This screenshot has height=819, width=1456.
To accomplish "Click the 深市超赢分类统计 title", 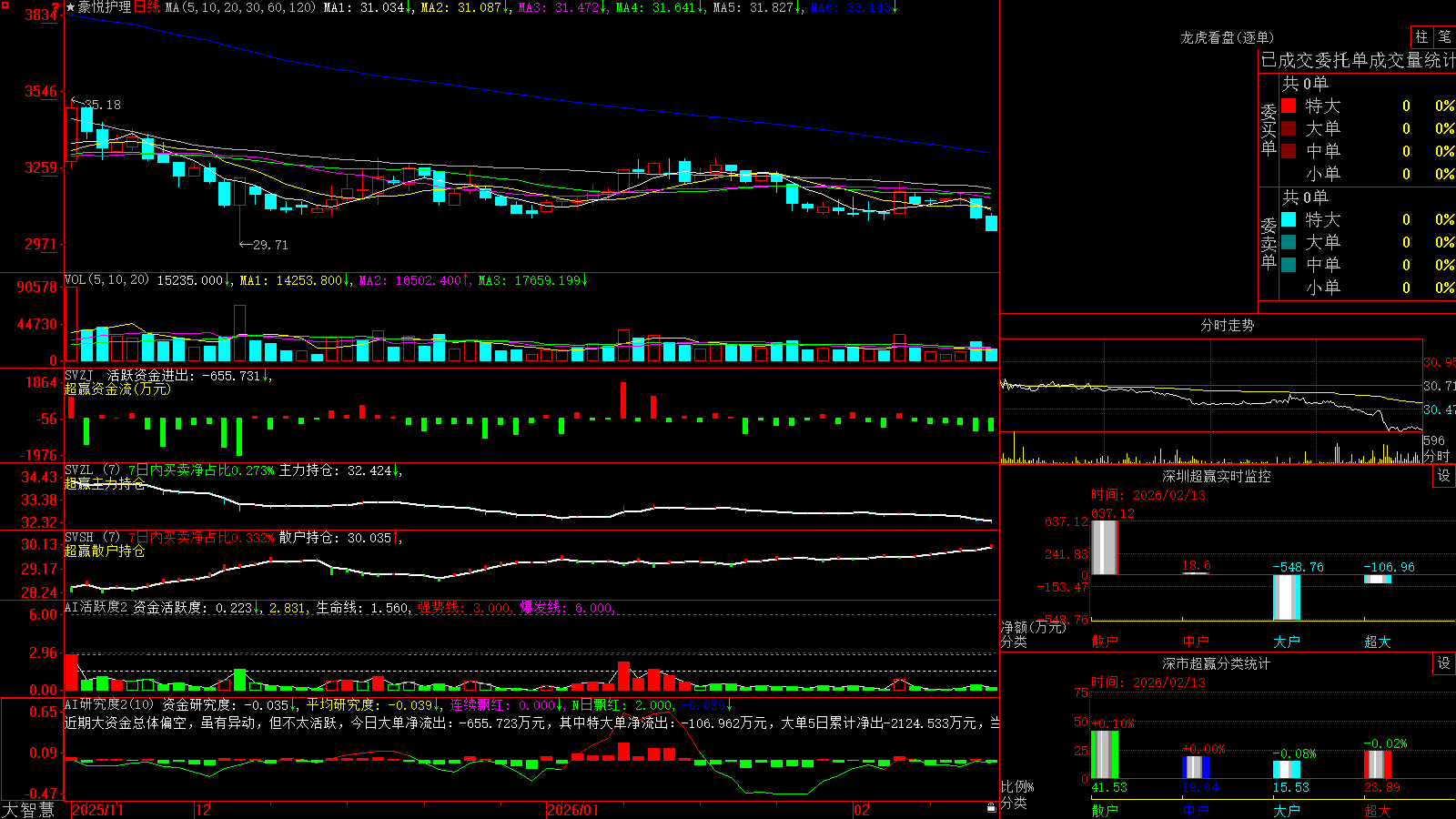I will [1217, 663].
